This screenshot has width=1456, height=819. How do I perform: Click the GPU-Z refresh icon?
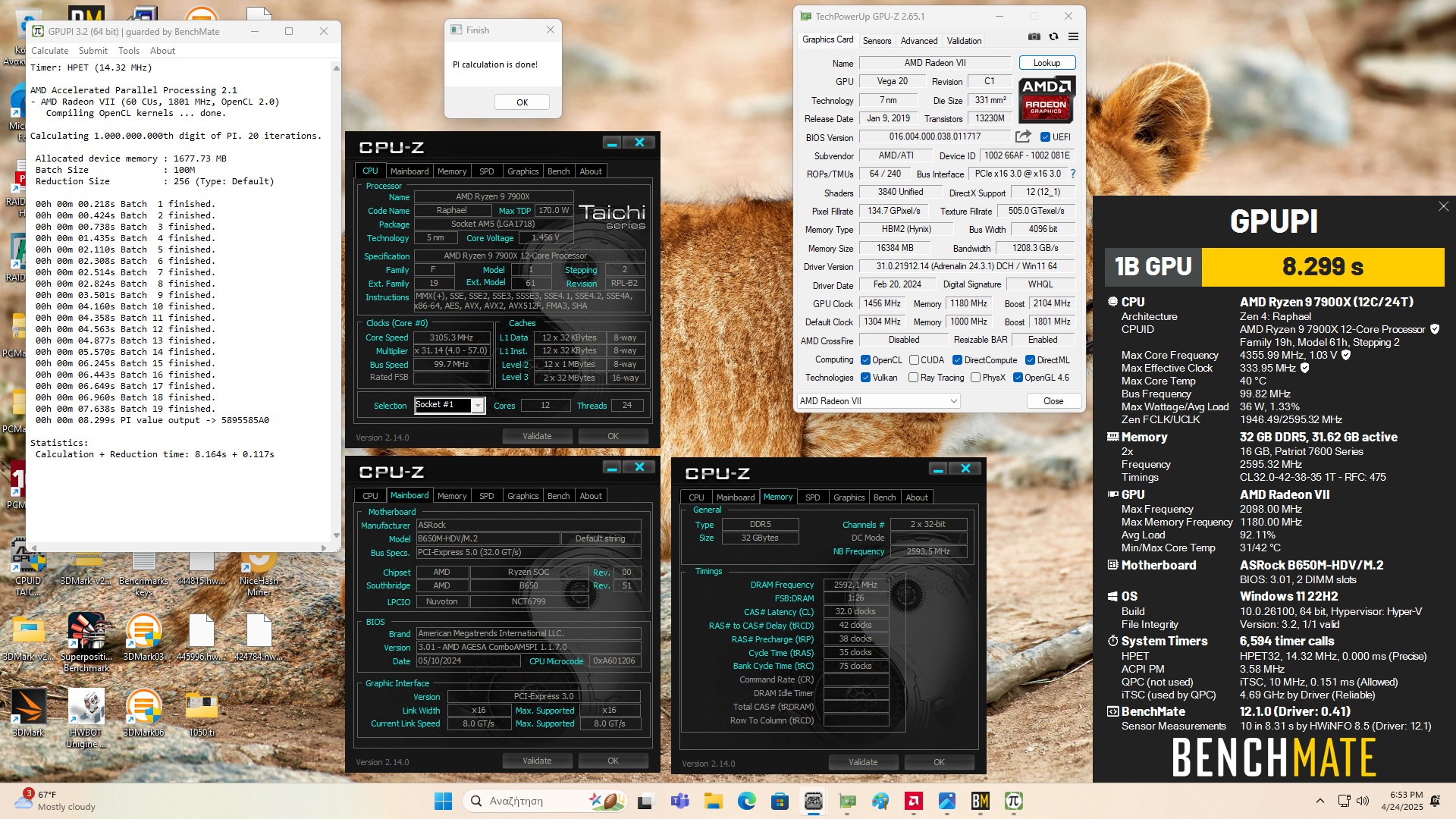click(1053, 36)
